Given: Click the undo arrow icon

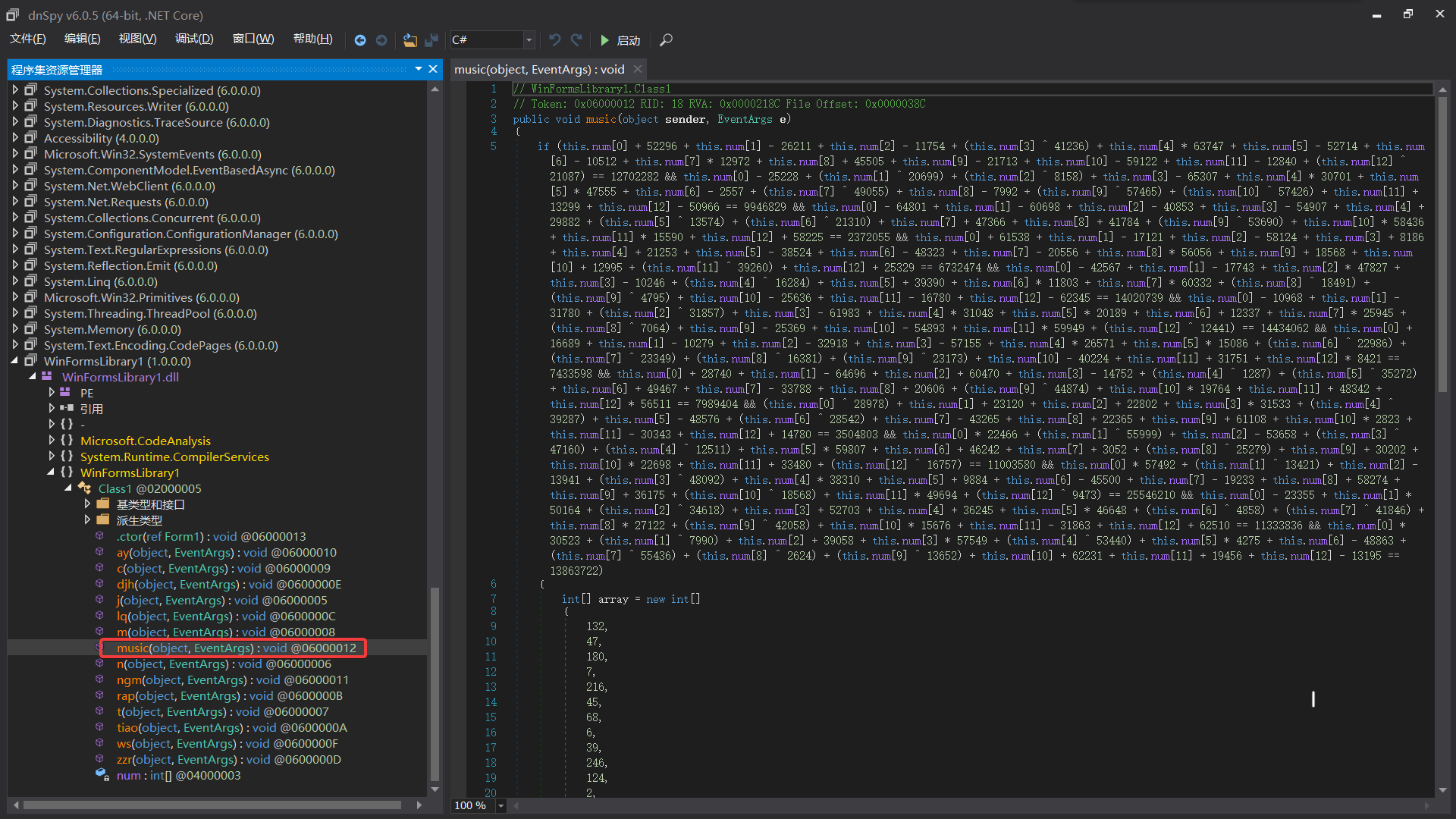Looking at the screenshot, I should [x=555, y=40].
